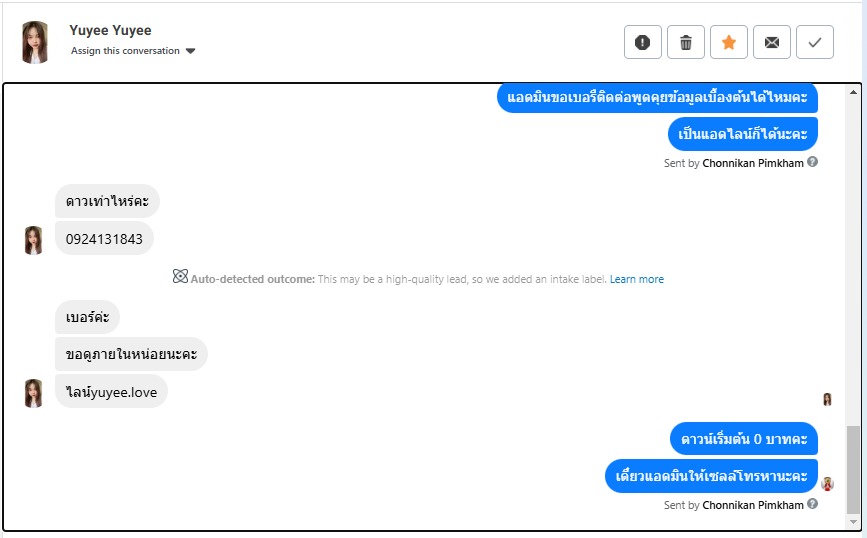This screenshot has height=538, width=867.
Task: Delete conversation using trash icon
Action: (x=686, y=42)
